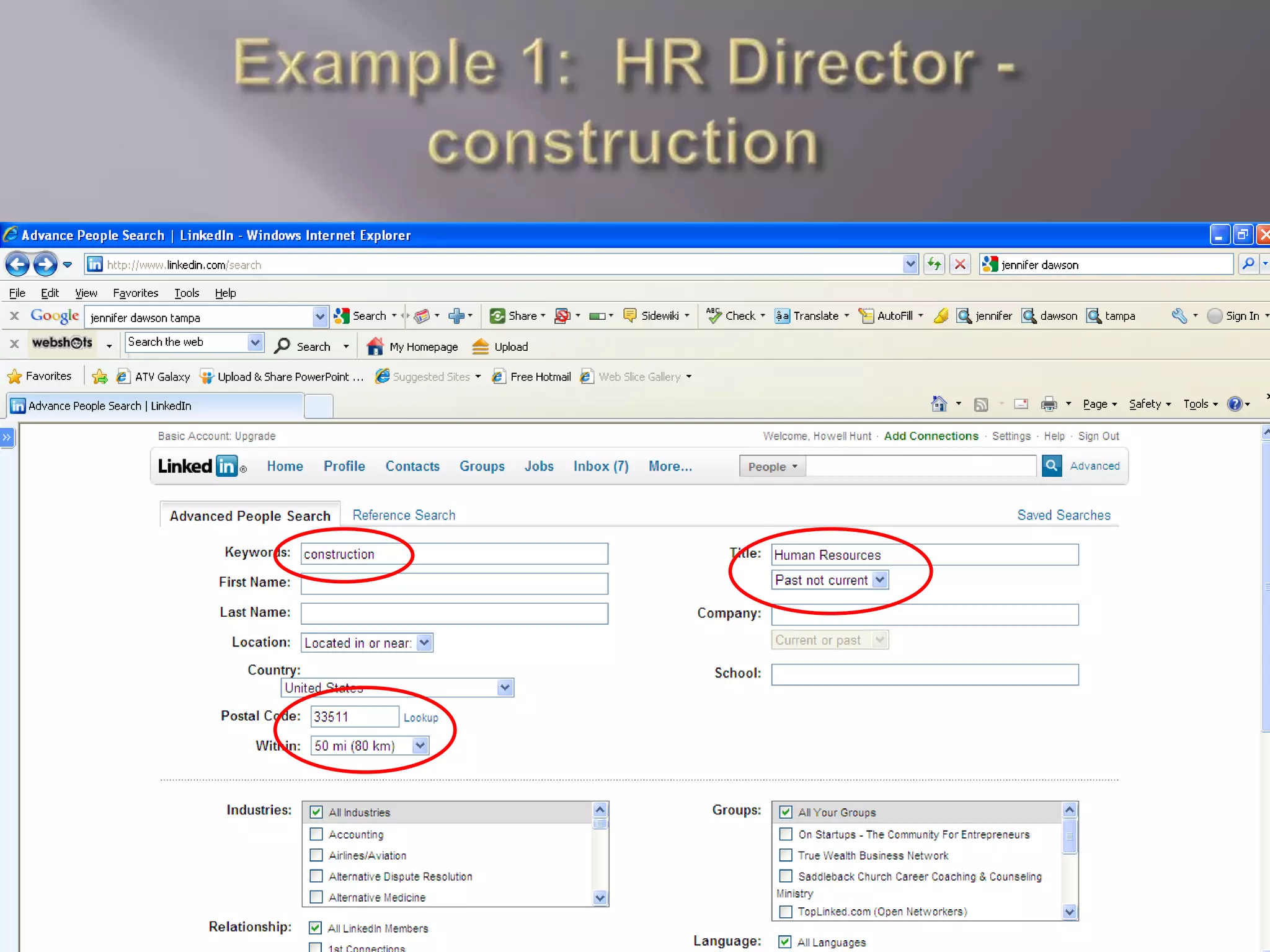
Task: Open the Favorites menu in menu bar
Action: pyautogui.click(x=135, y=293)
